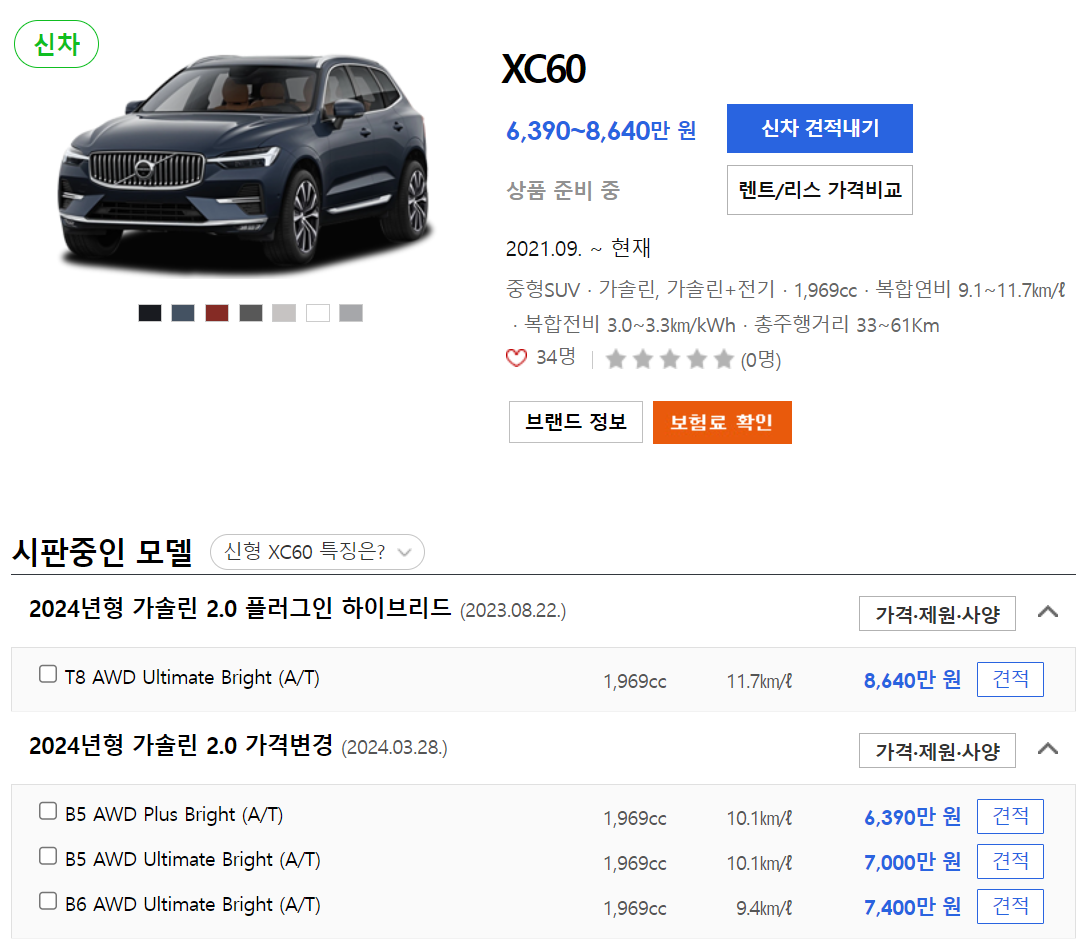Open 브랜드 정보 button
The height and width of the screenshot is (950, 1087).
click(575, 422)
